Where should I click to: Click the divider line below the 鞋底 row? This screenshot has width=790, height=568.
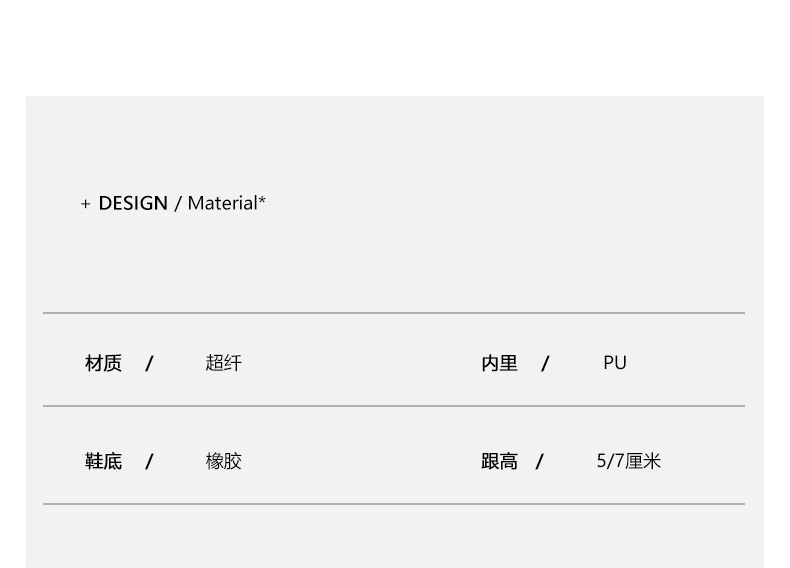(394, 504)
